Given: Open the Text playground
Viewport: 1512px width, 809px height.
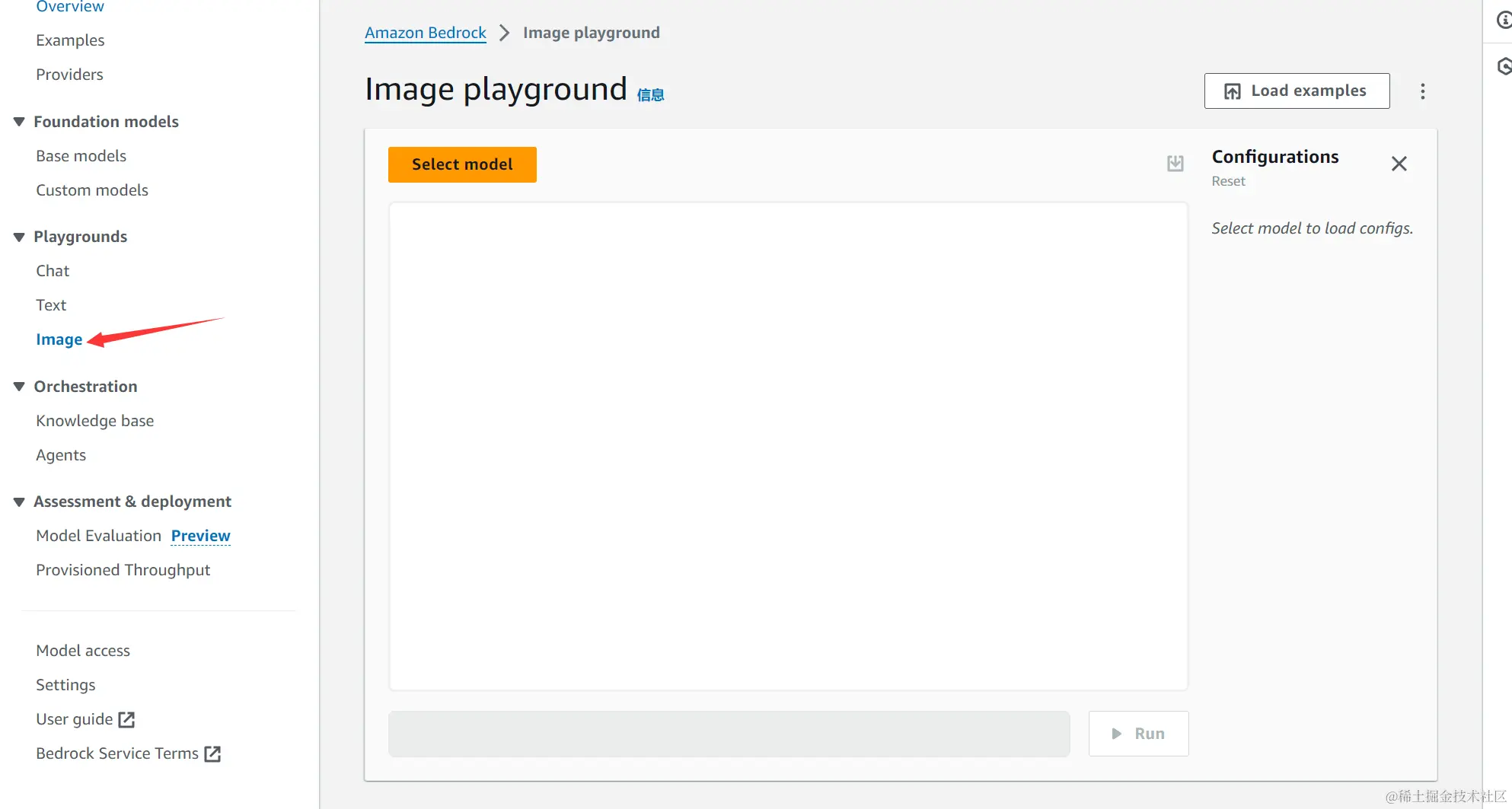Looking at the screenshot, I should tap(51, 305).
